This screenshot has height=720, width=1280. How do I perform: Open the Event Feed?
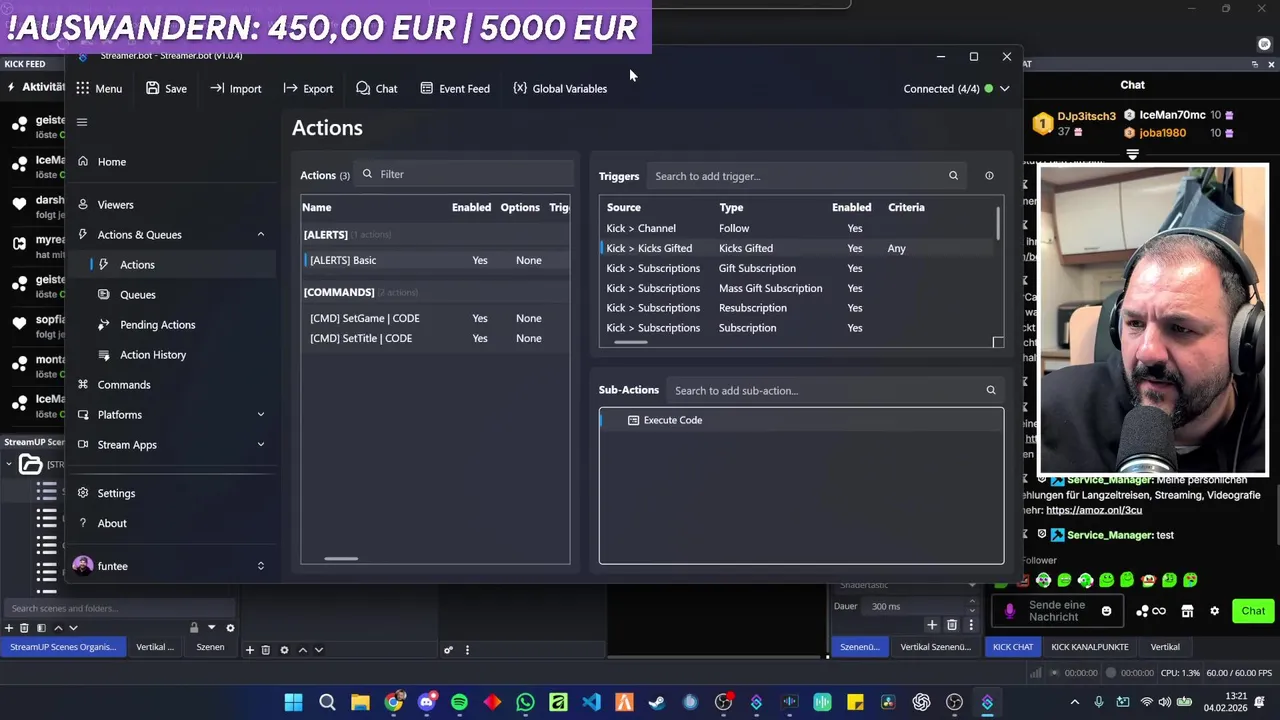click(455, 88)
